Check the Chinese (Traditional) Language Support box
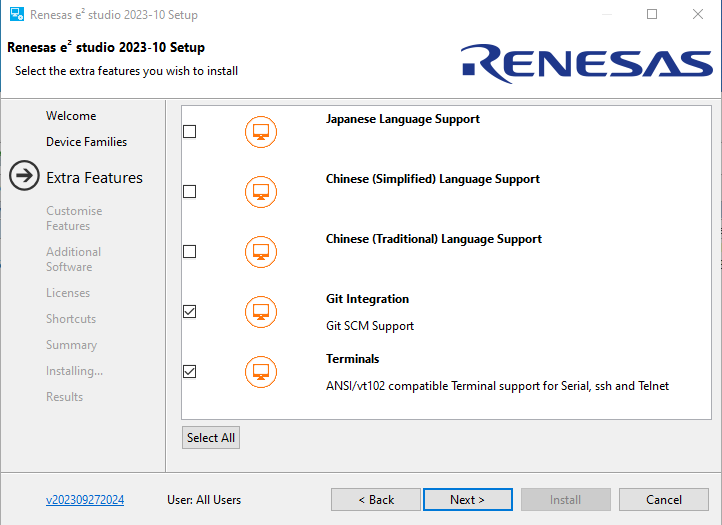This screenshot has height=525, width=722. click(x=190, y=252)
